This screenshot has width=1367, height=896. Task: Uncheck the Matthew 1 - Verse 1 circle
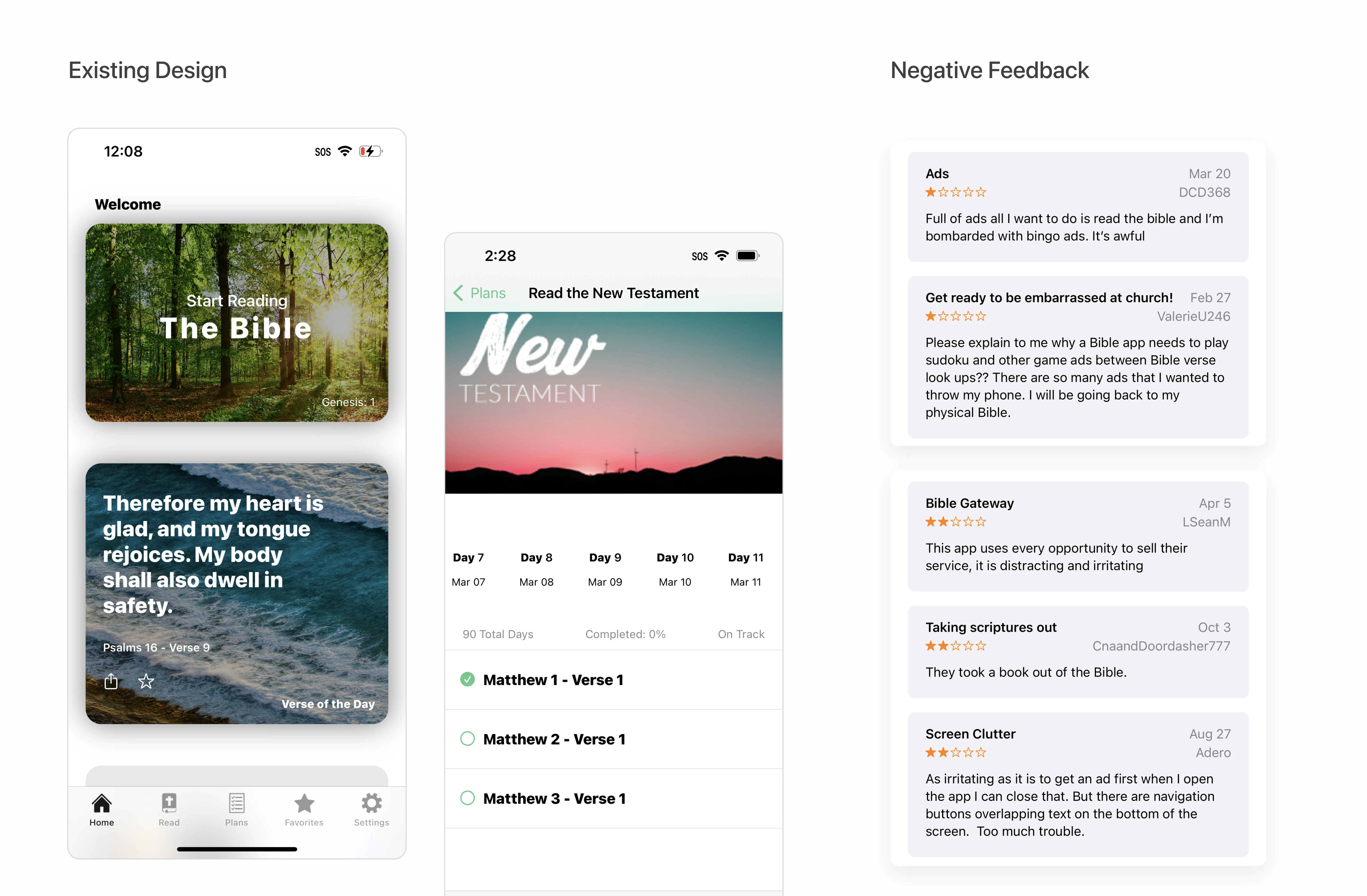click(467, 680)
